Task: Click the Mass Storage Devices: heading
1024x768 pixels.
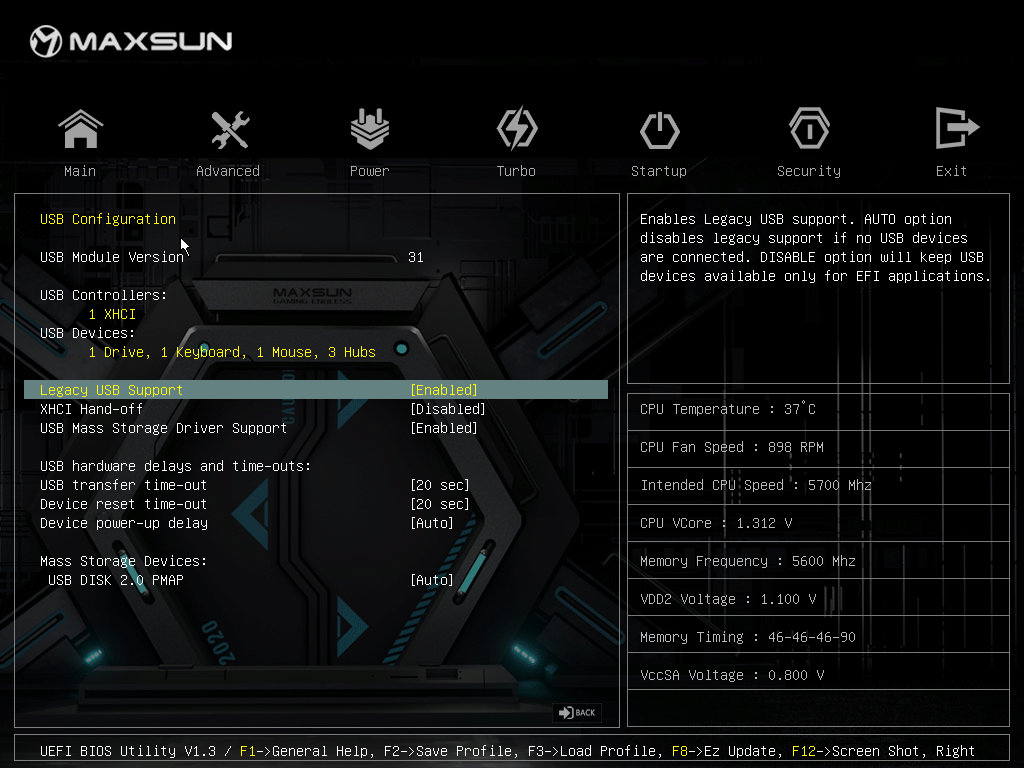Action: 123,561
